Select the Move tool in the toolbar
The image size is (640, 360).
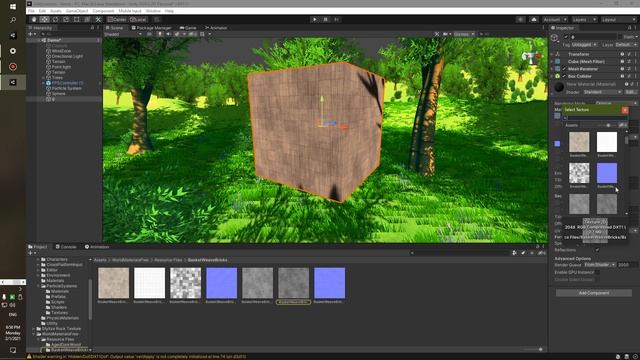click(x=44, y=20)
